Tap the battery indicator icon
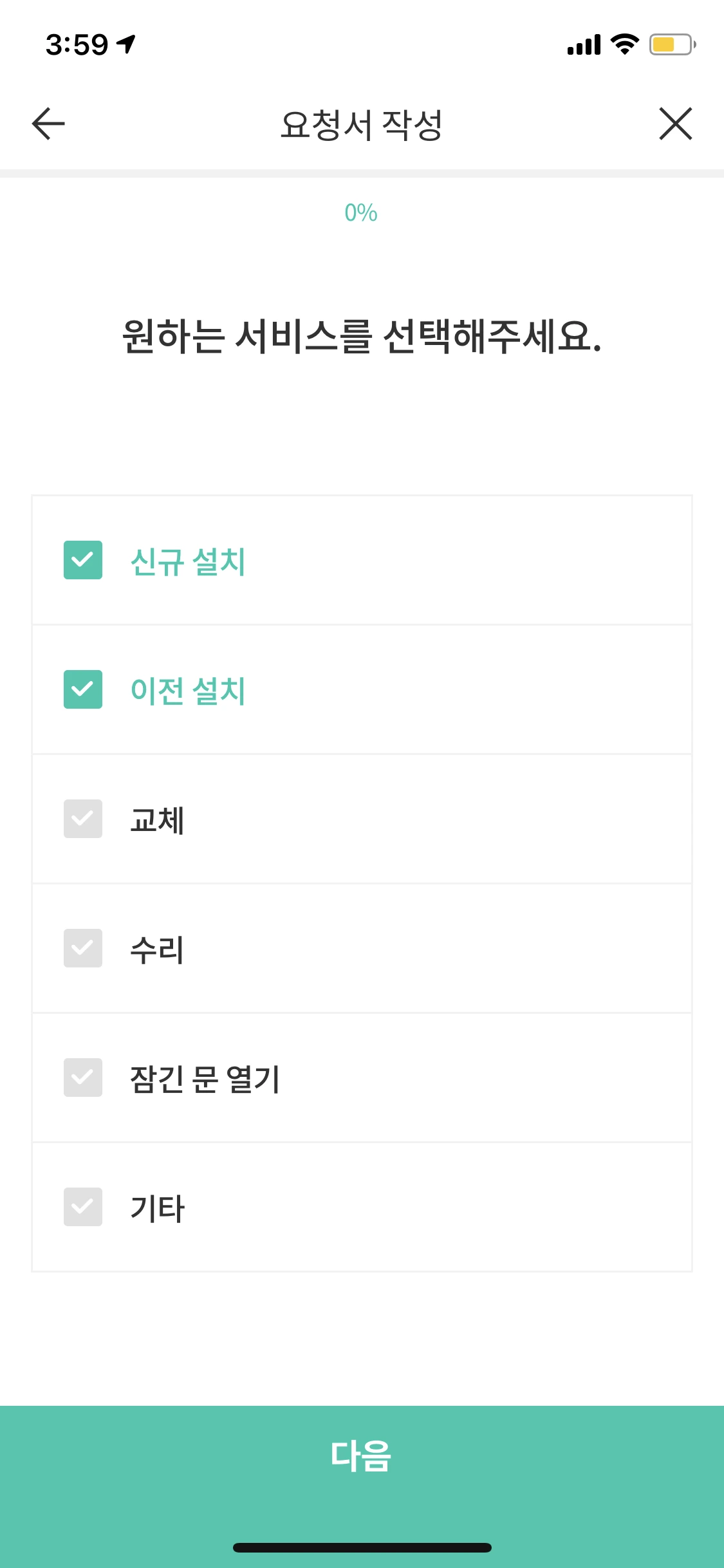 (x=671, y=45)
